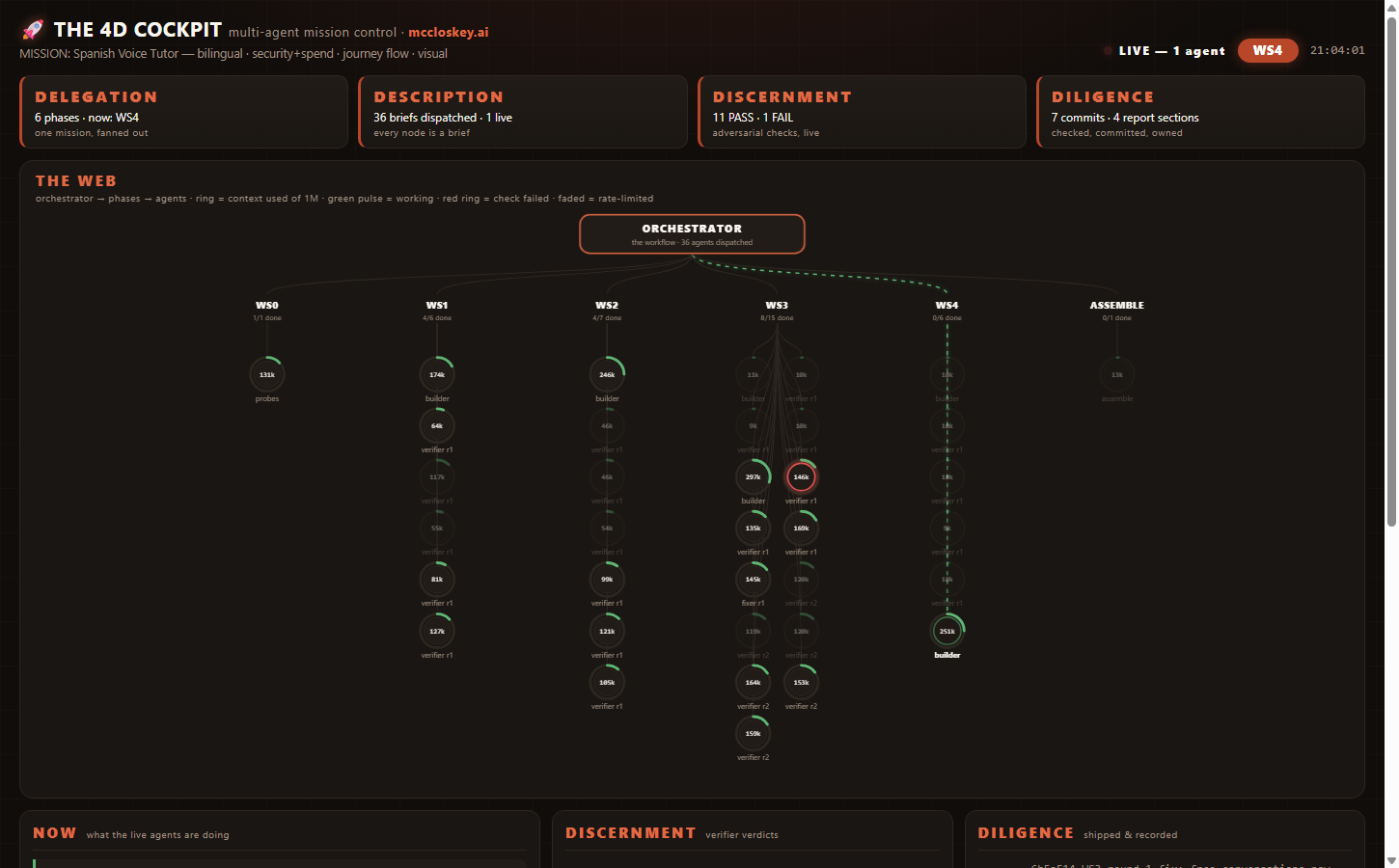Click the scrollbar down arrow
The image size is (1399, 868).
(1391, 860)
